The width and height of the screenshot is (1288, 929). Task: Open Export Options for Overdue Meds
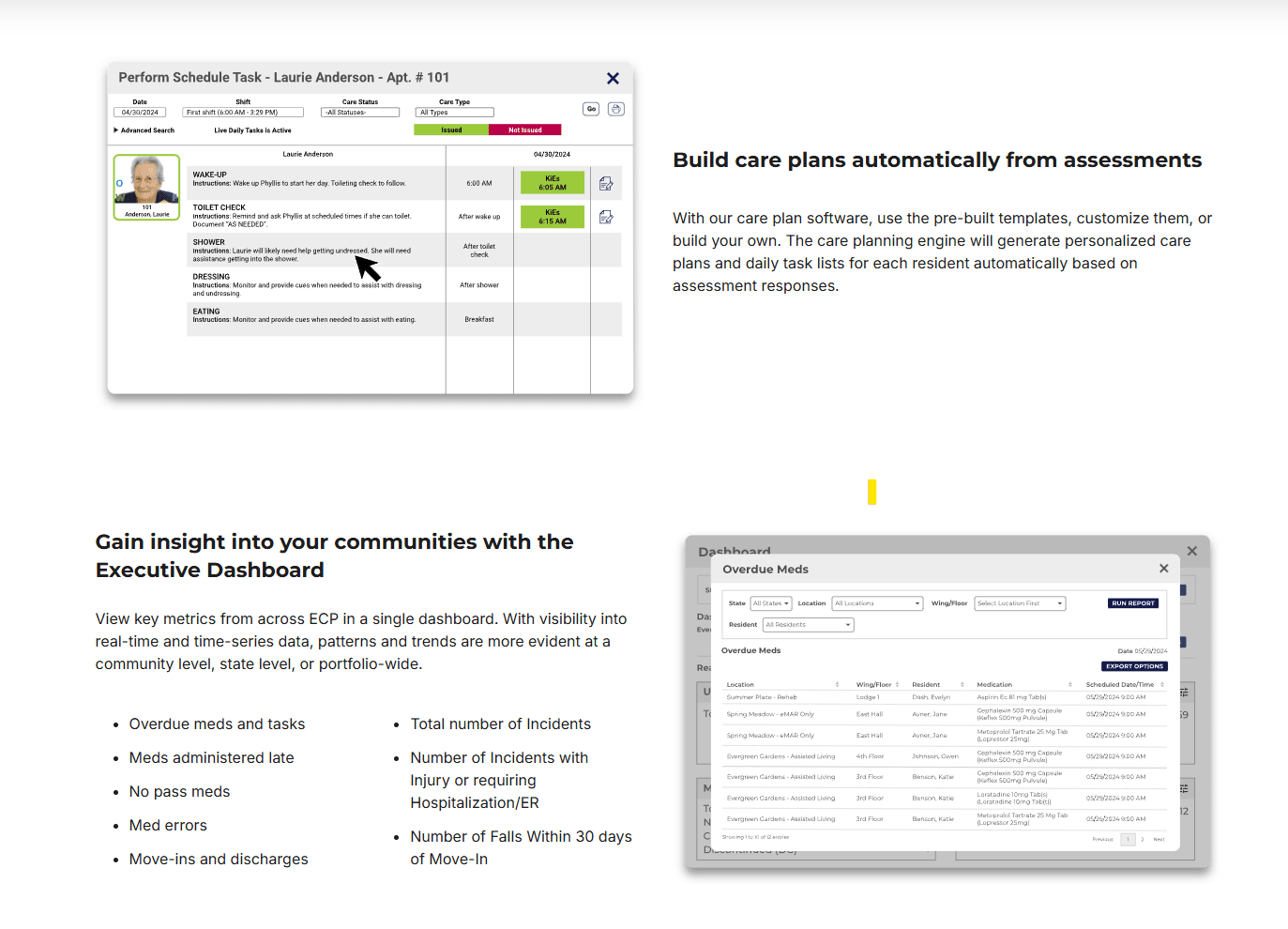1134,666
